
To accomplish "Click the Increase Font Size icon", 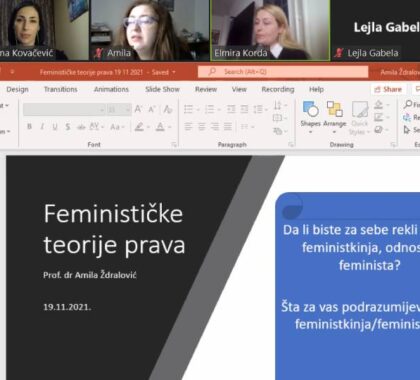I will 138,109.
